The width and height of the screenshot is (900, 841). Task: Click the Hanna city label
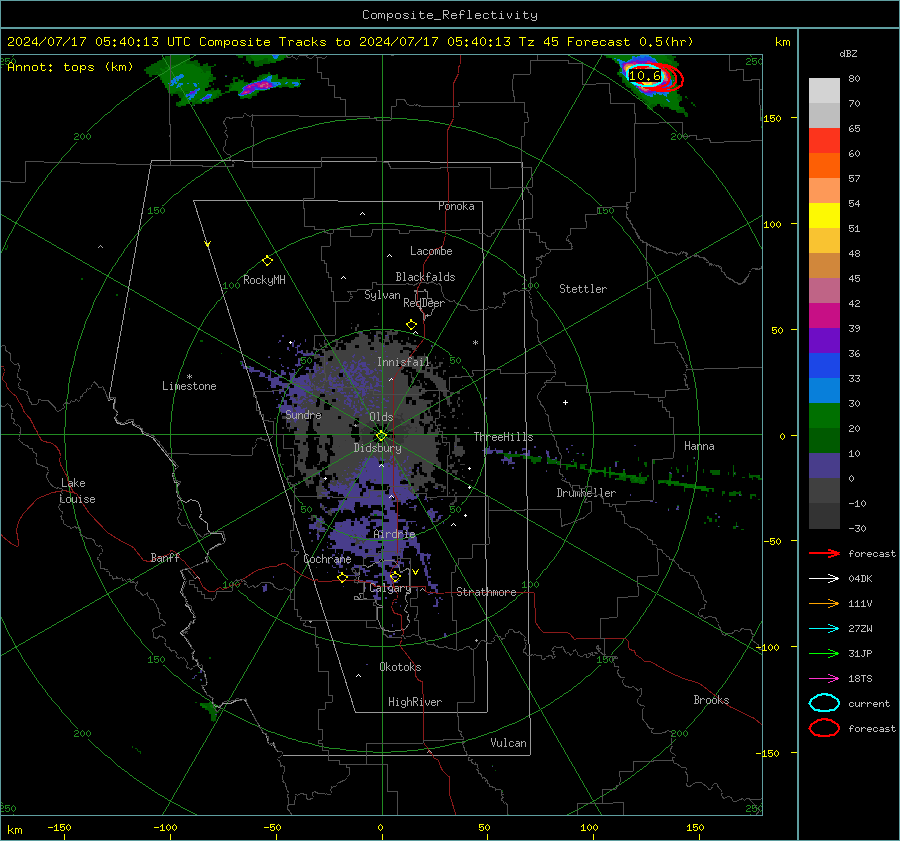(x=699, y=446)
